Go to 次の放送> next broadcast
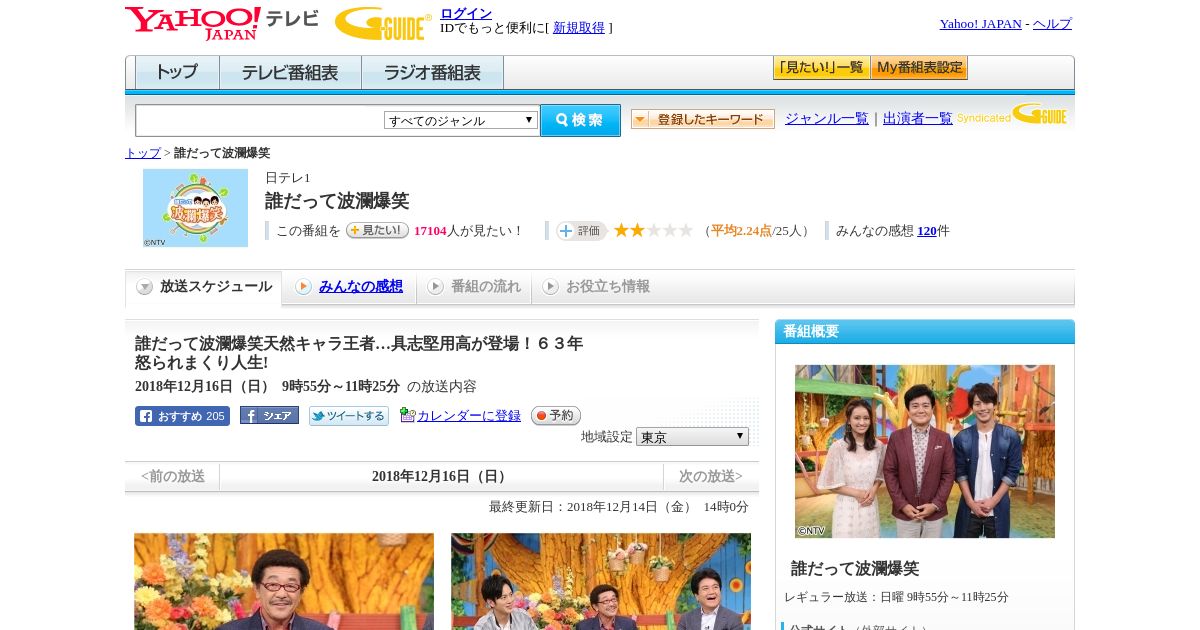1200x630 pixels. coord(711,477)
